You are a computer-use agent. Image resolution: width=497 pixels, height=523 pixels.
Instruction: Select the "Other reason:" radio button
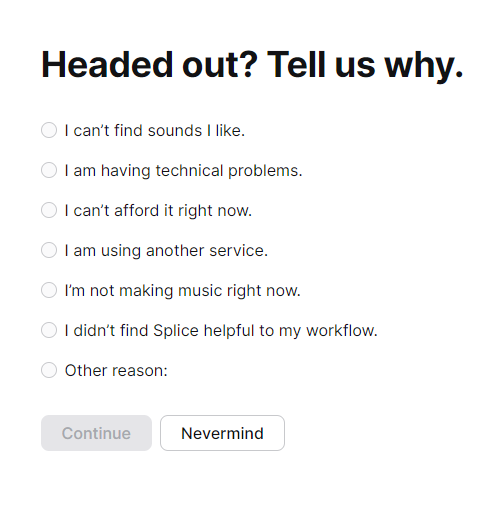tap(49, 370)
